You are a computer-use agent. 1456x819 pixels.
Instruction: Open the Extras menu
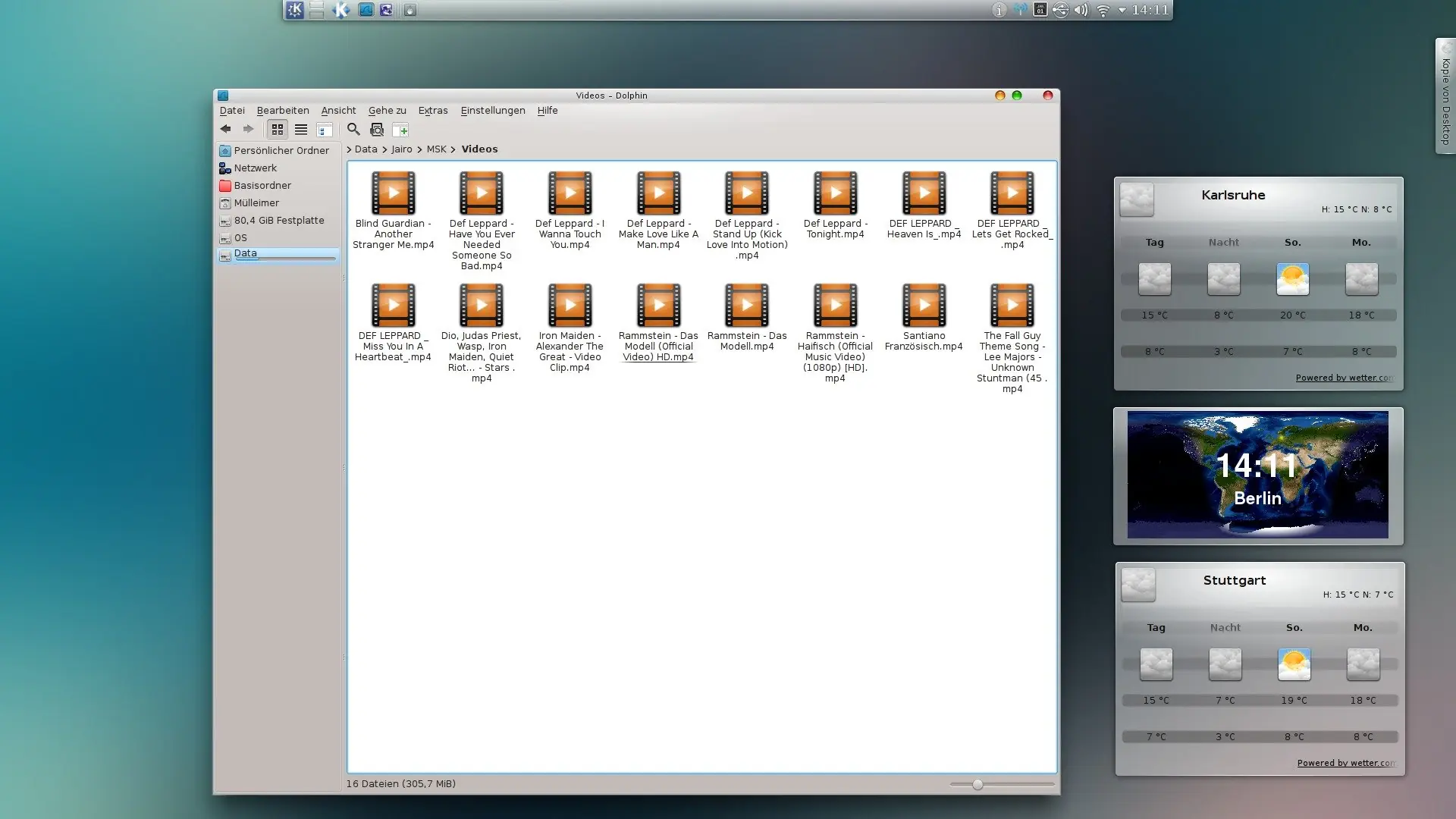433,111
